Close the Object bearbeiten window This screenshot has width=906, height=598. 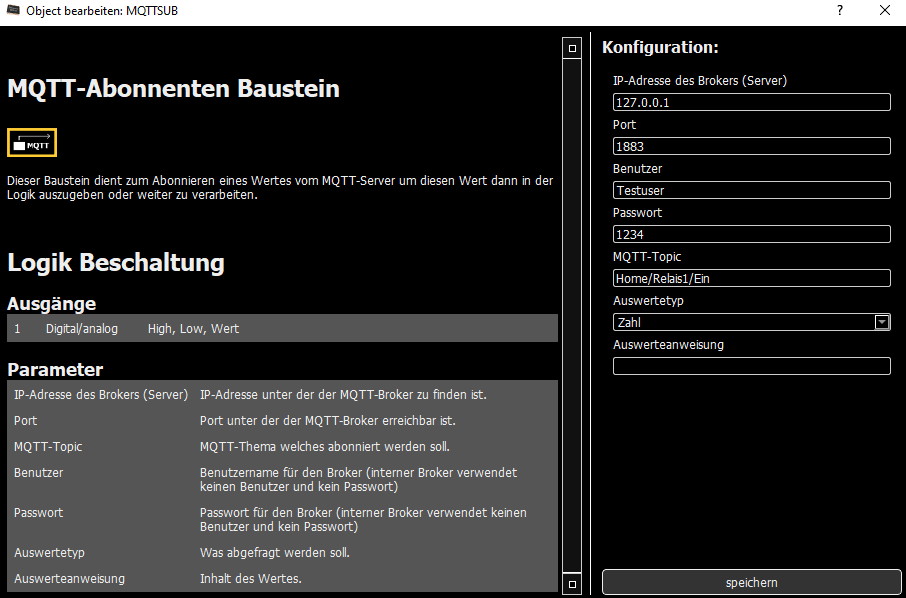click(884, 11)
